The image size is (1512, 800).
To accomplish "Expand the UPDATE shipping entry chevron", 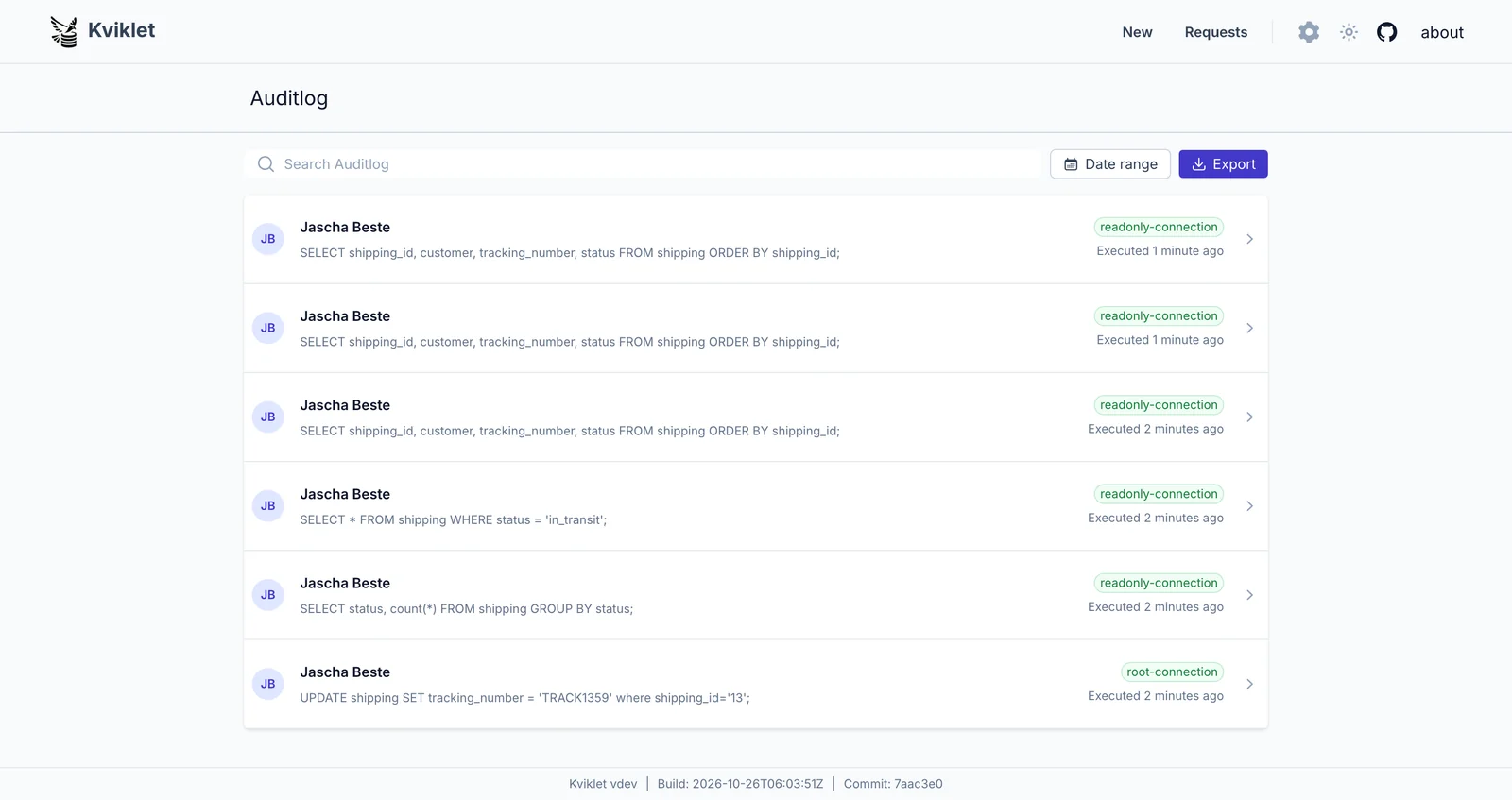I will click(1249, 684).
